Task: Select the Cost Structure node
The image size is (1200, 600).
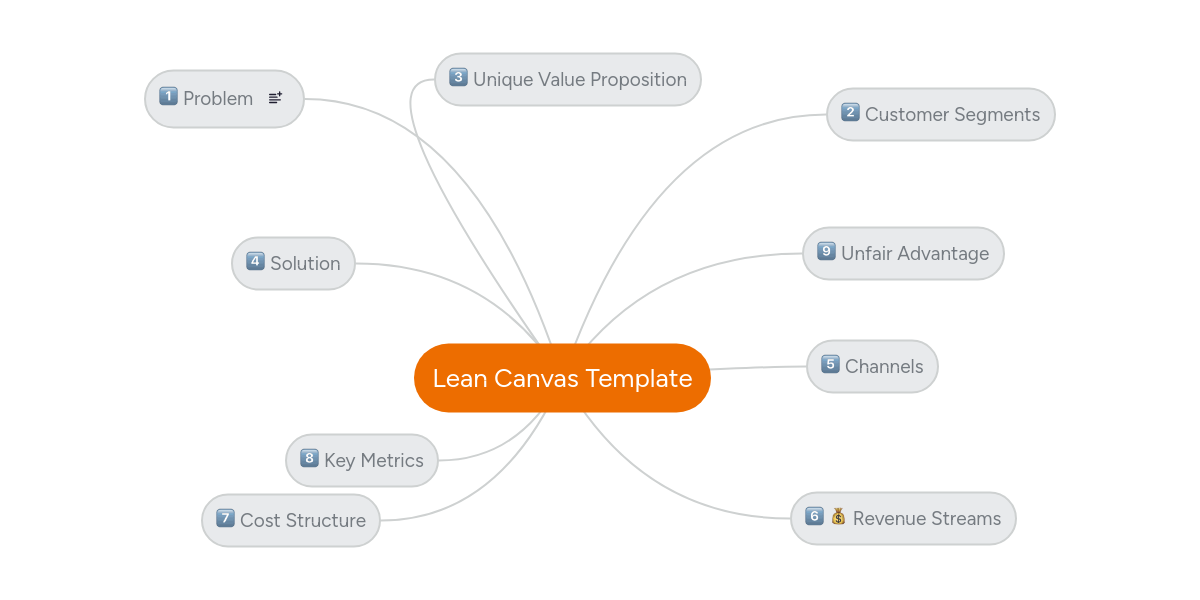Action: point(303,521)
